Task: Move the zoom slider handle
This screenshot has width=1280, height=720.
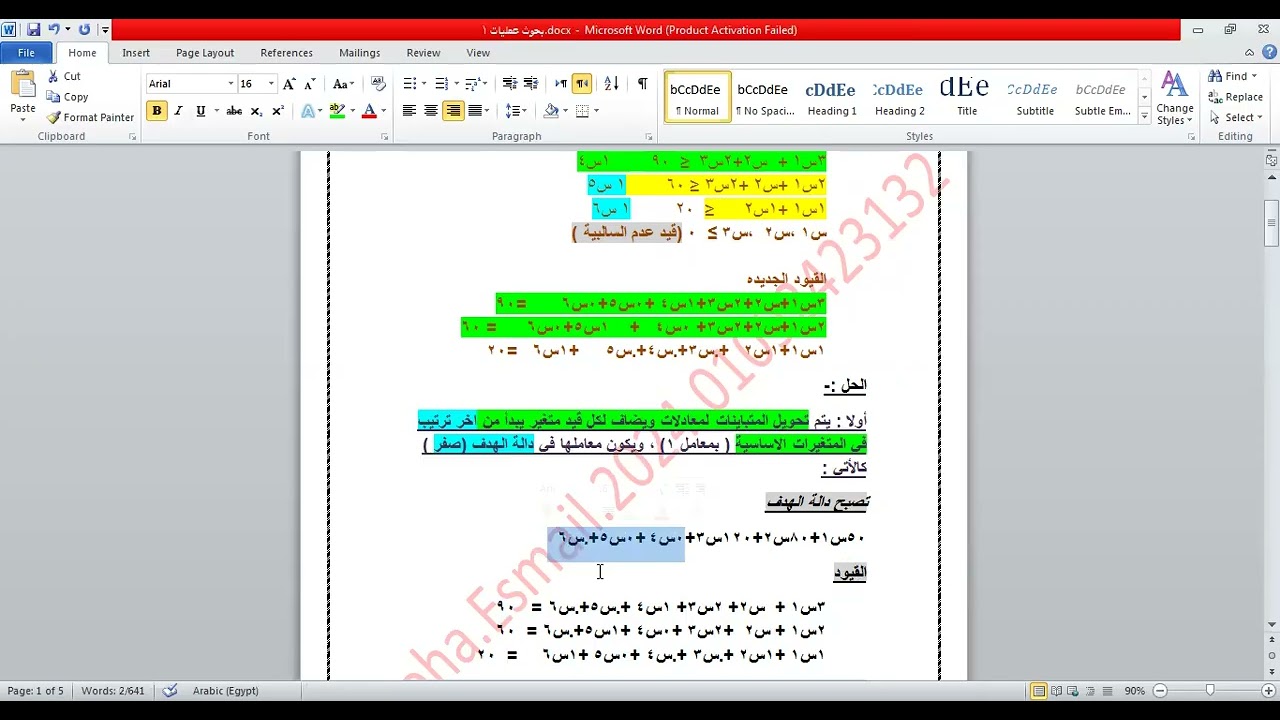Action: [1210, 691]
